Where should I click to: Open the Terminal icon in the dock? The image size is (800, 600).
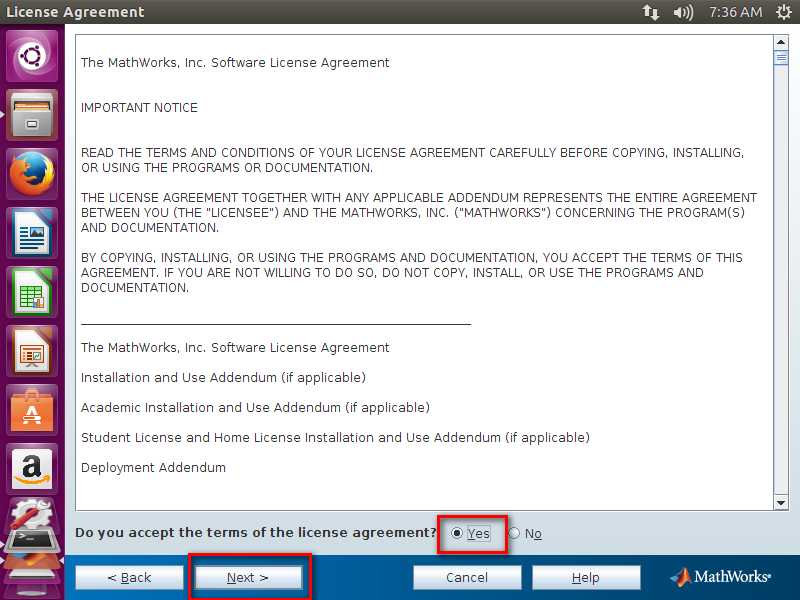click(32, 542)
